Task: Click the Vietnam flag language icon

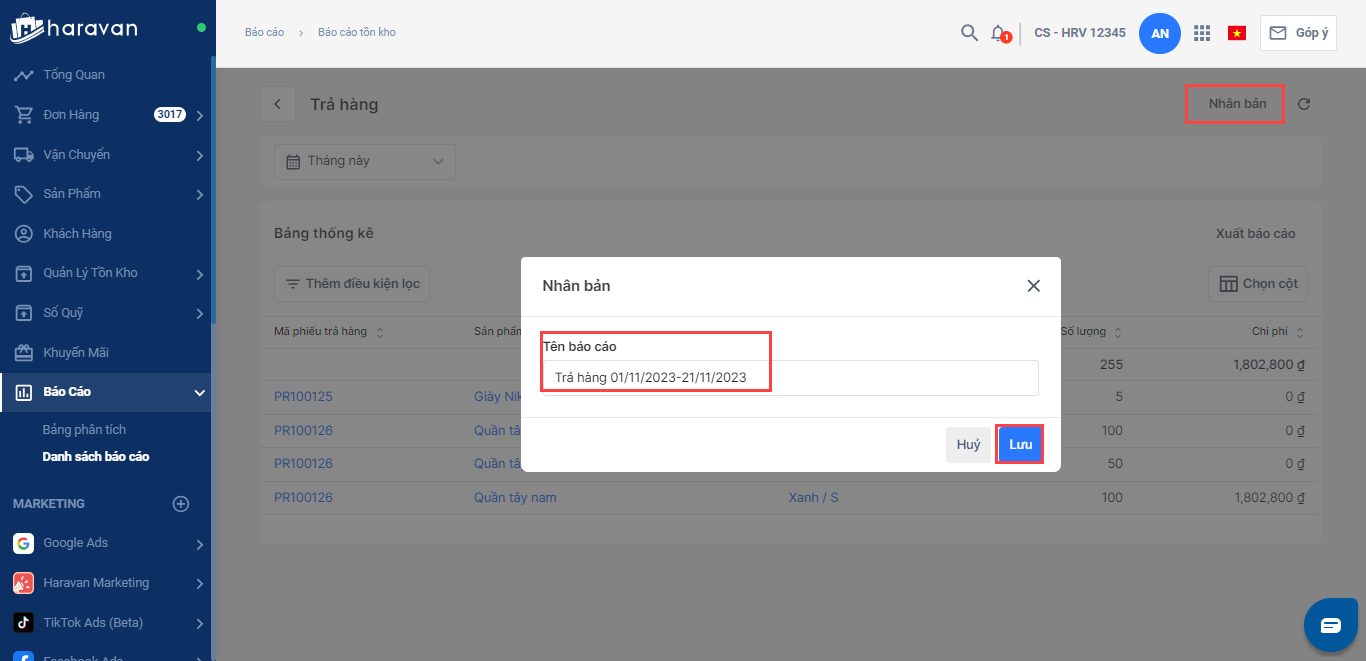Action: (x=1237, y=33)
